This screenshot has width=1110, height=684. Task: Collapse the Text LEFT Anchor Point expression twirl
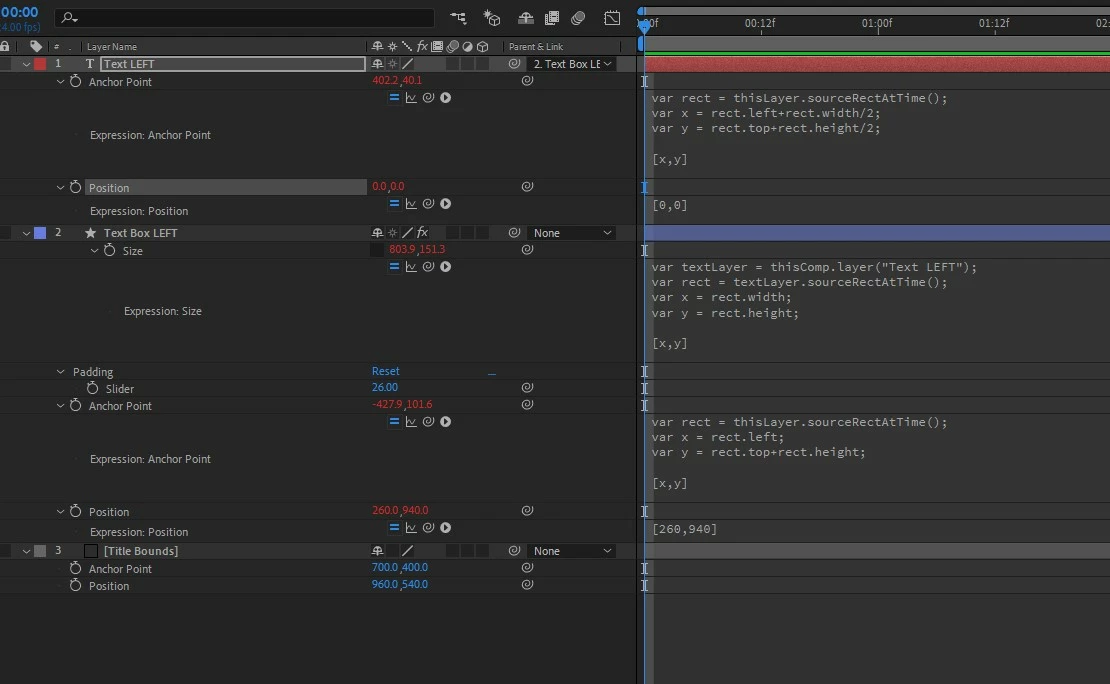pos(60,82)
